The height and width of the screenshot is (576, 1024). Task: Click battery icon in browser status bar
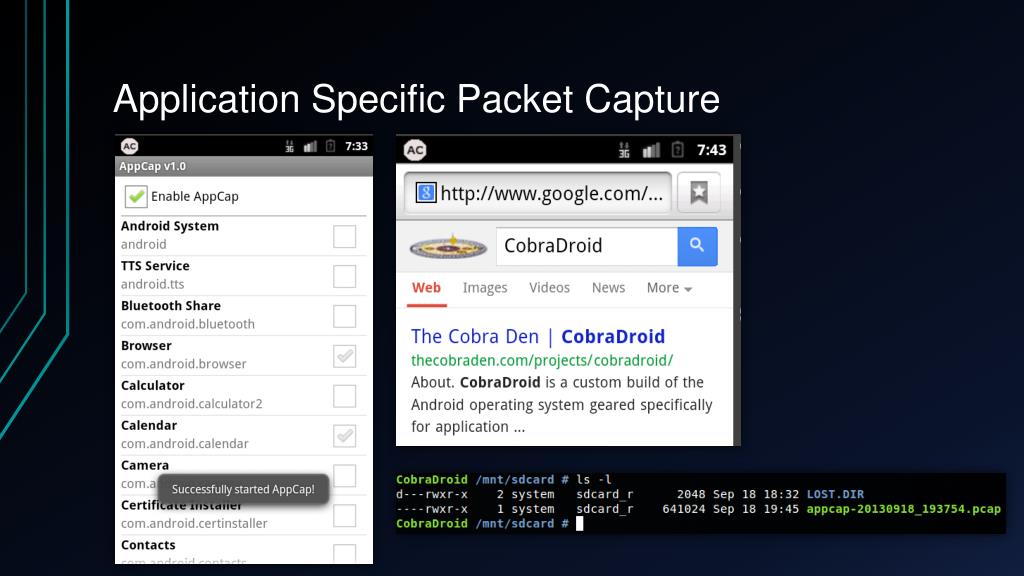pyautogui.click(x=678, y=150)
